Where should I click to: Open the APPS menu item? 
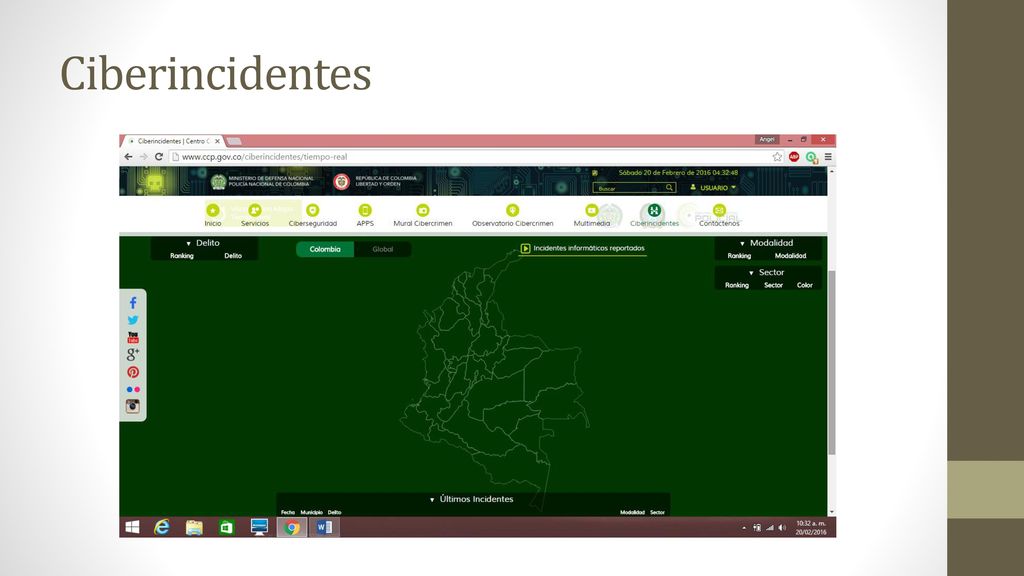click(x=365, y=215)
